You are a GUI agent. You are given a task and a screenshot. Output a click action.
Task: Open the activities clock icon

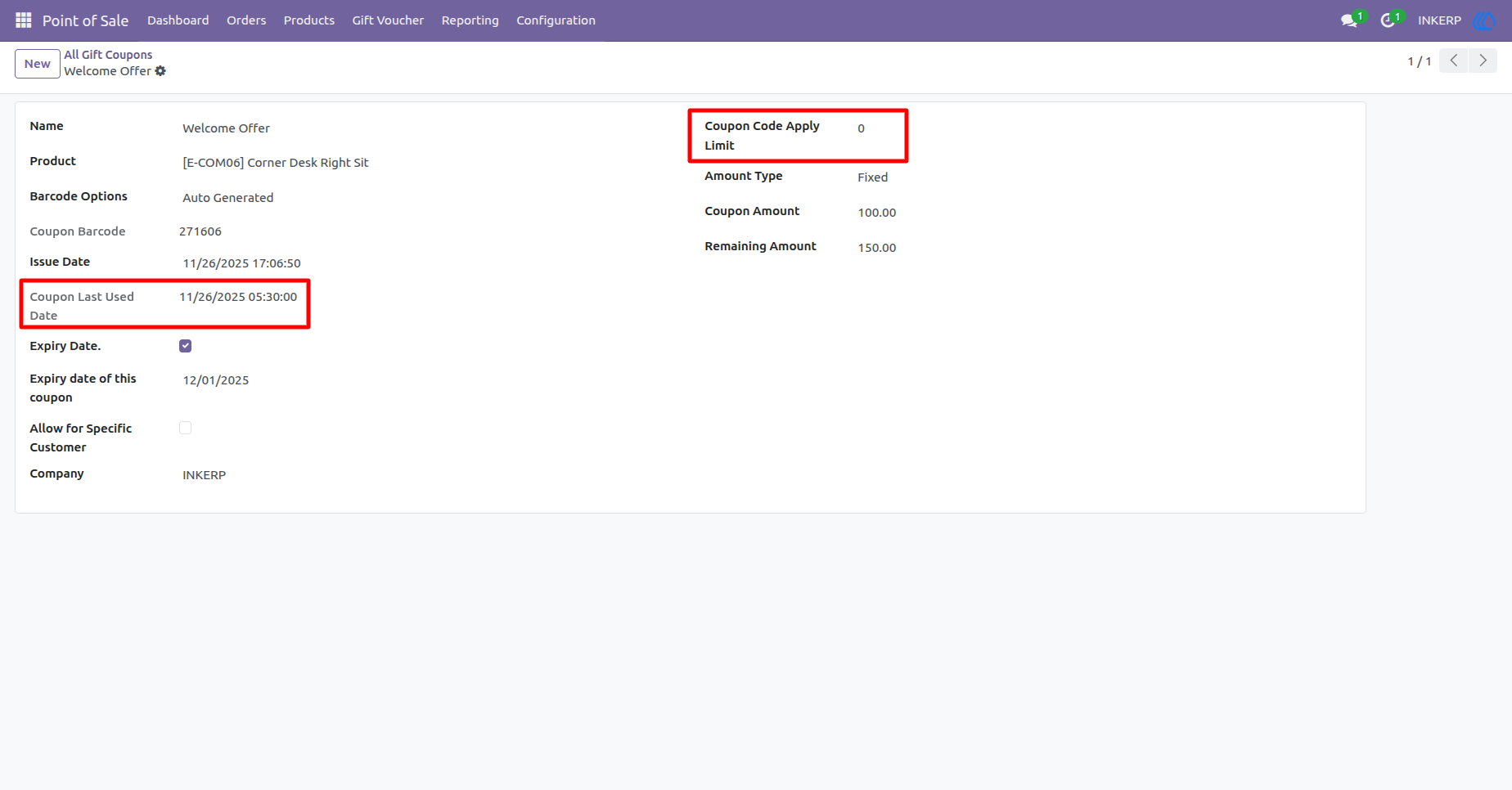(x=1388, y=20)
